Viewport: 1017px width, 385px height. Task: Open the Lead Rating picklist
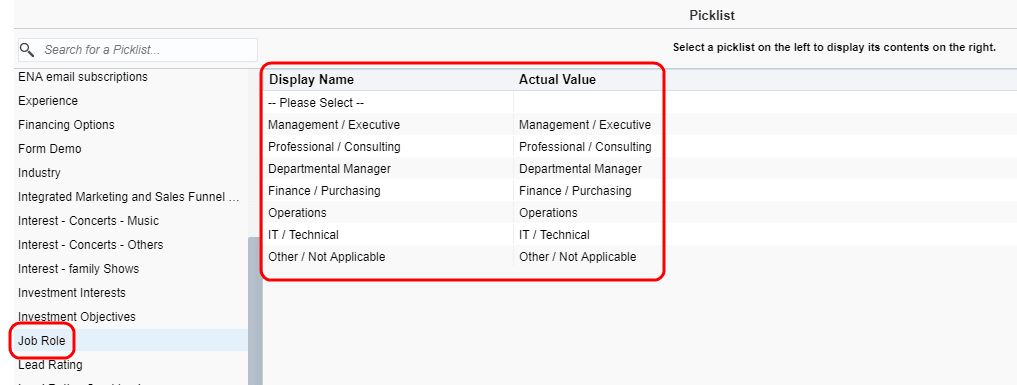point(51,364)
